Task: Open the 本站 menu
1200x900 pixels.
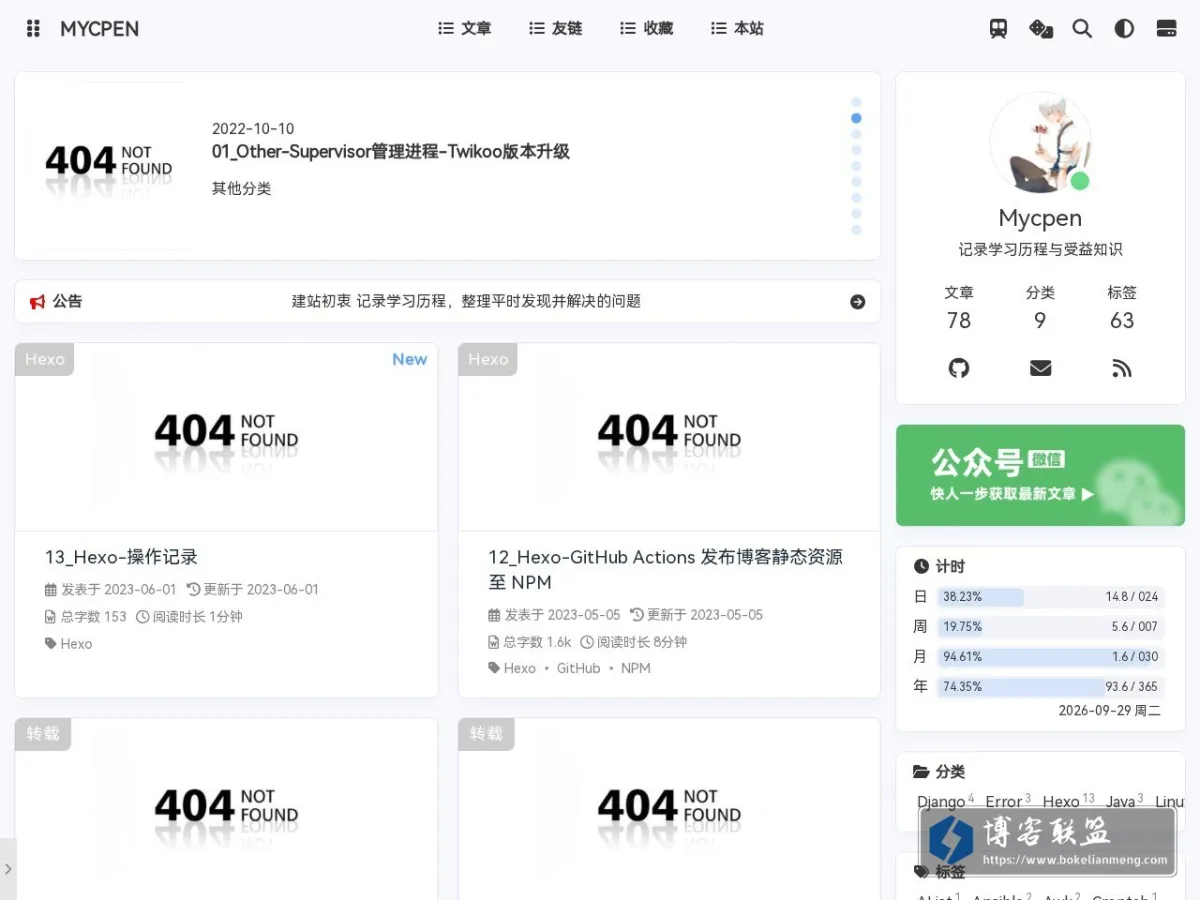Action: [737, 29]
